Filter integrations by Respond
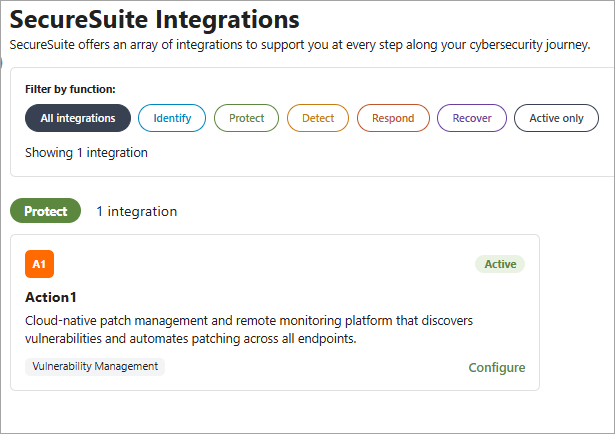Viewport: 615px width, 434px height. pyautogui.click(x=393, y=118)
